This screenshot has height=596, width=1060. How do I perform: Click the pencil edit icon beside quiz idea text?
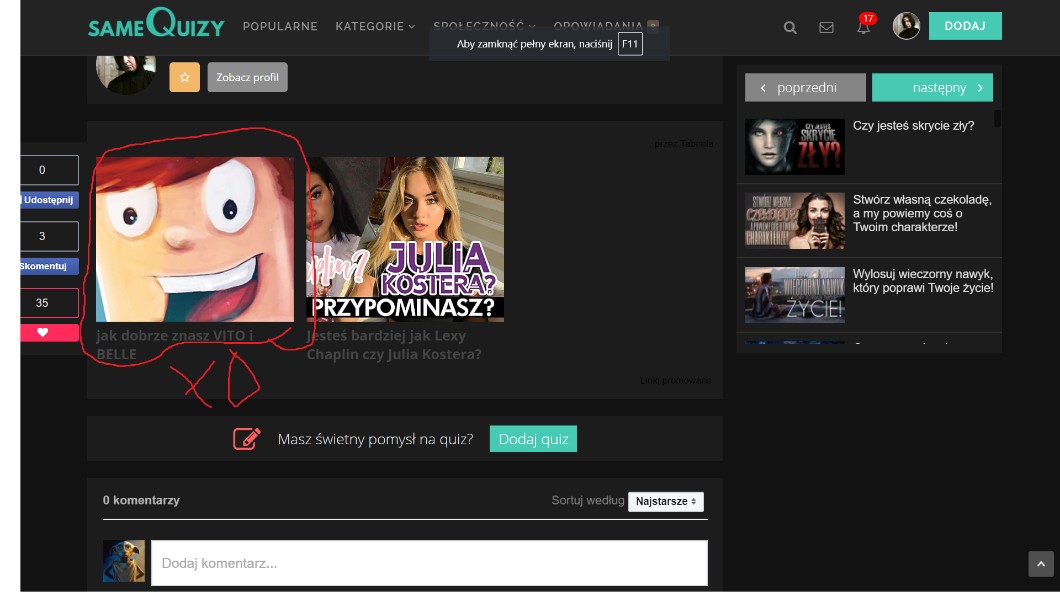point(246,439)
